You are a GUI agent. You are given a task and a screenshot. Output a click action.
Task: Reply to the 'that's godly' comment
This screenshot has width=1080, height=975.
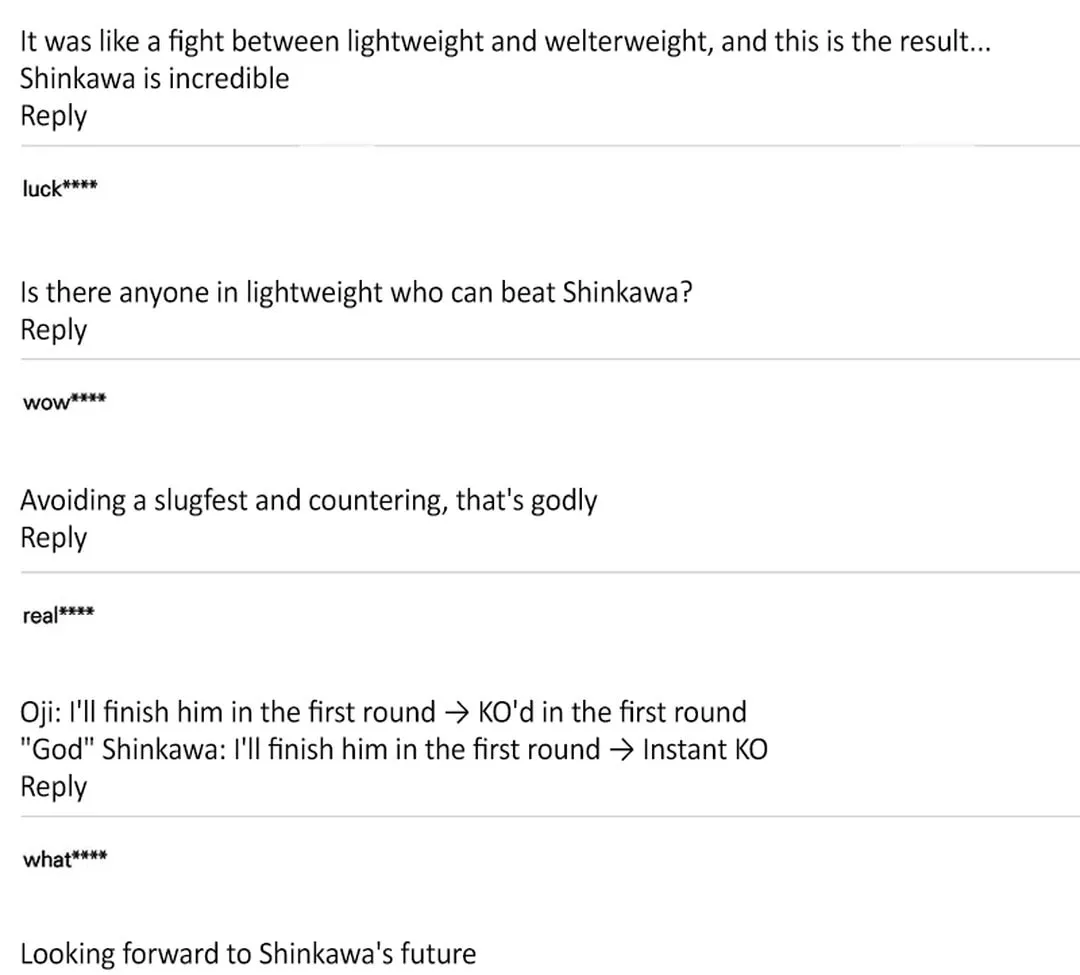(54, 538)
